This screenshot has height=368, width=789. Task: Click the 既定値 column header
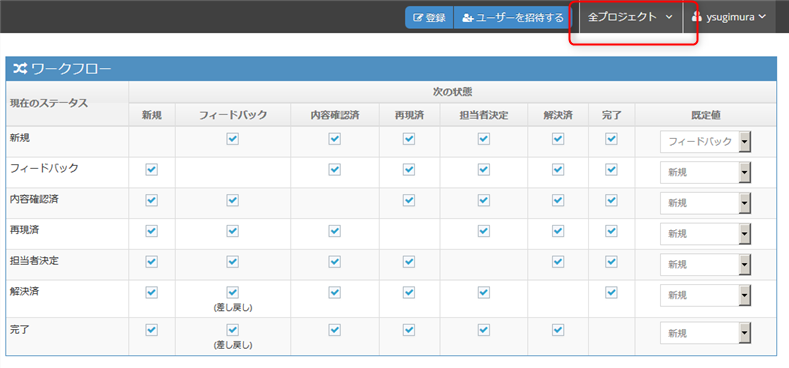tap(705, 115)
